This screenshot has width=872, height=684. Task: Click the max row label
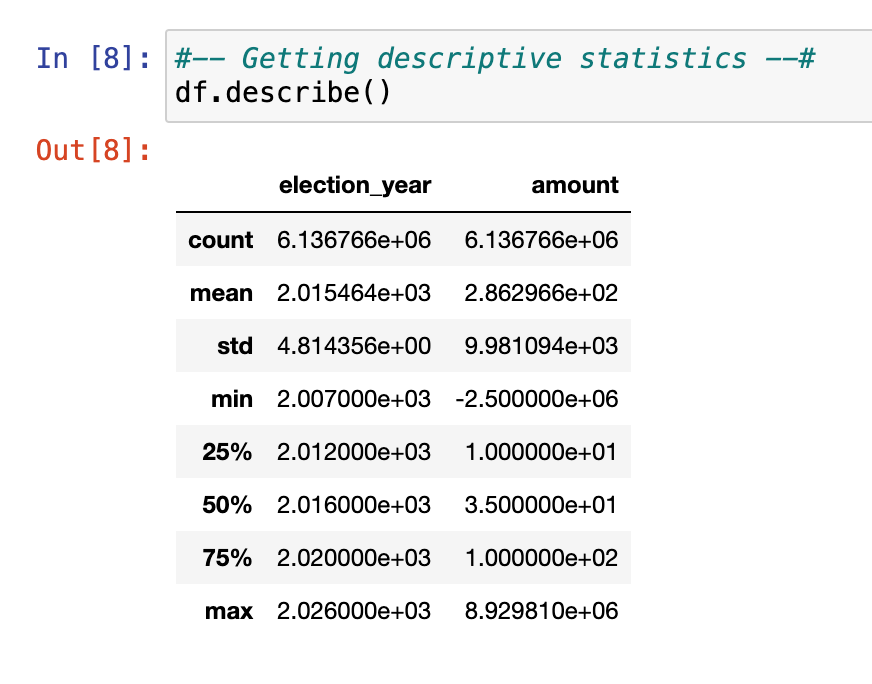coord(231,611)
